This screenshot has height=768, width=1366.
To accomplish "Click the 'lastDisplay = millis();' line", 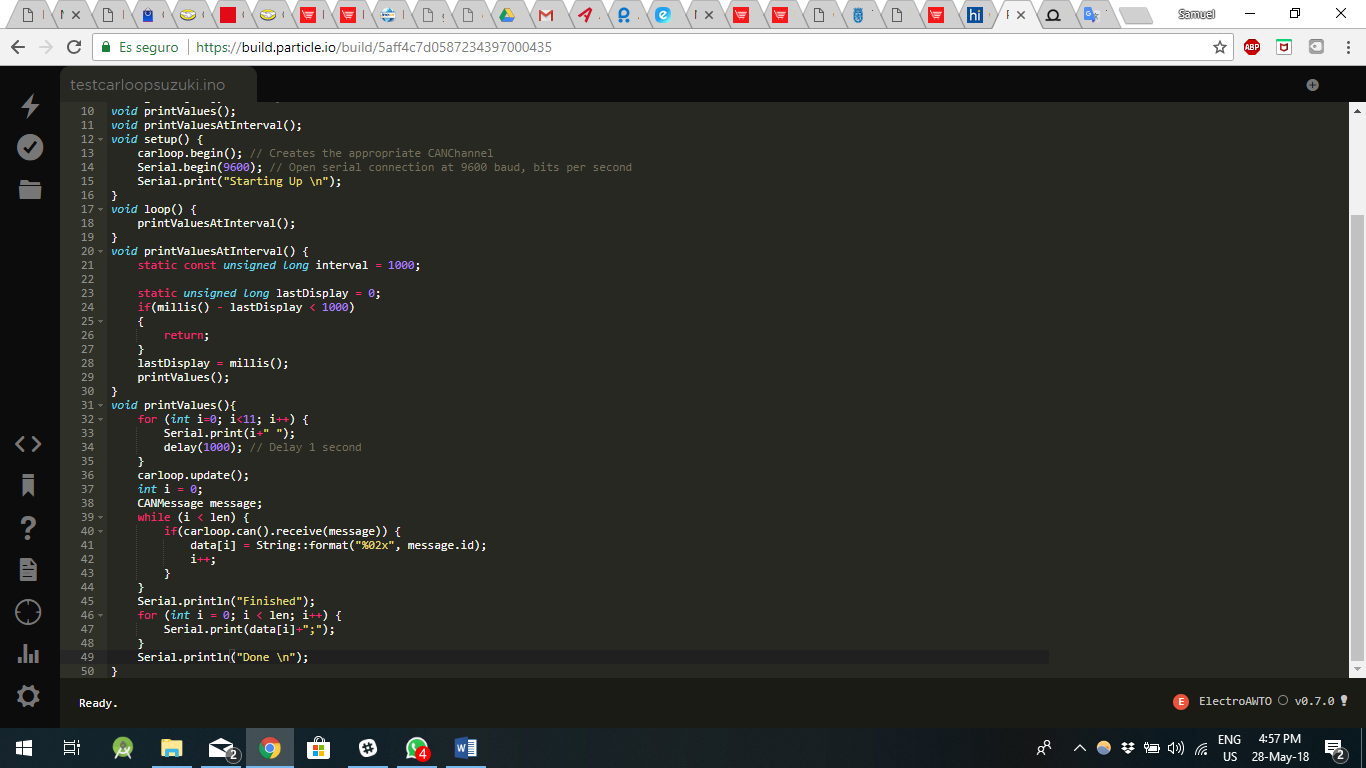I will coord(213,364).
